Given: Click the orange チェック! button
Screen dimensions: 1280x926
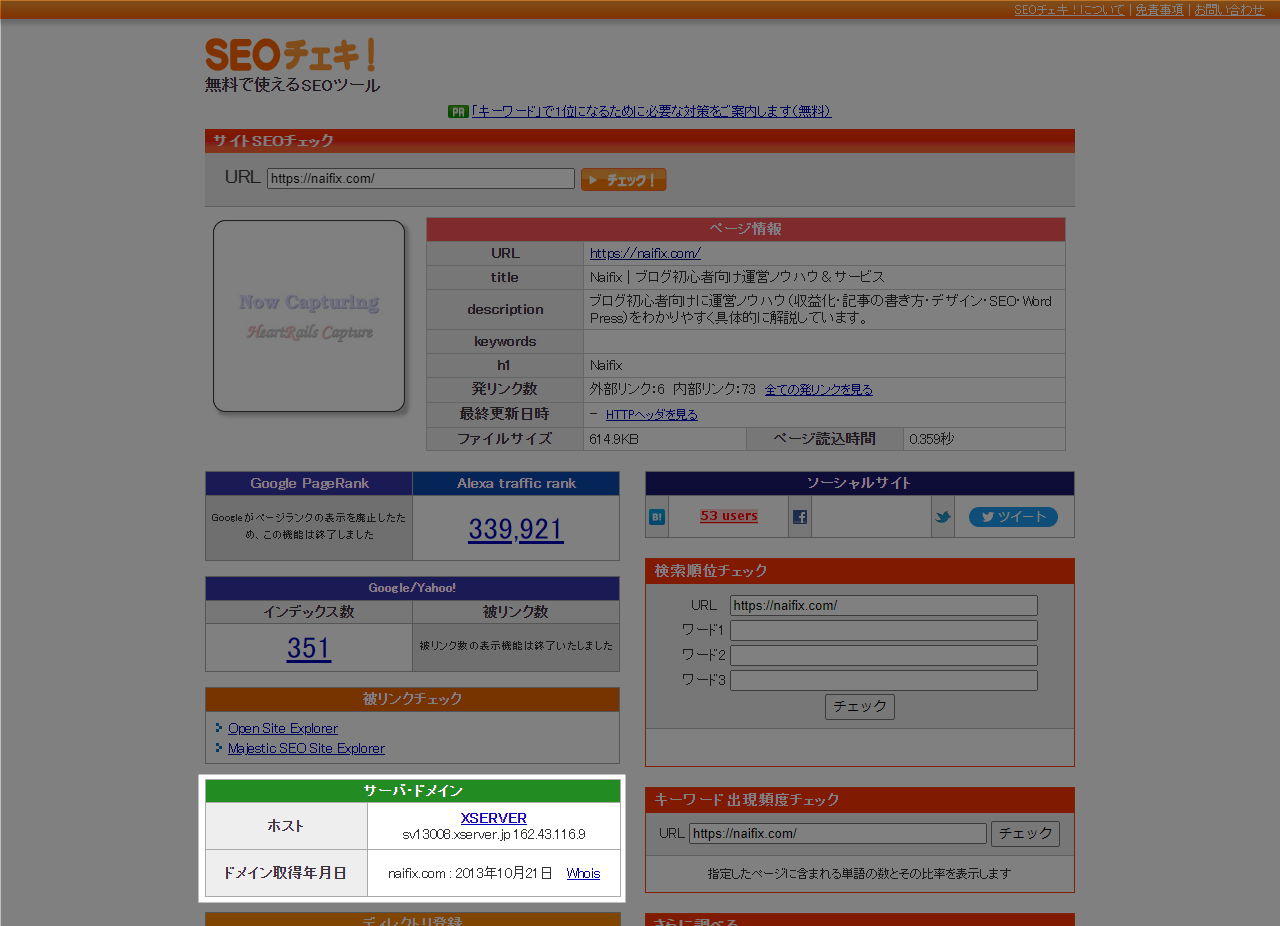Looking at the screenshot, I should coord(623,180).
